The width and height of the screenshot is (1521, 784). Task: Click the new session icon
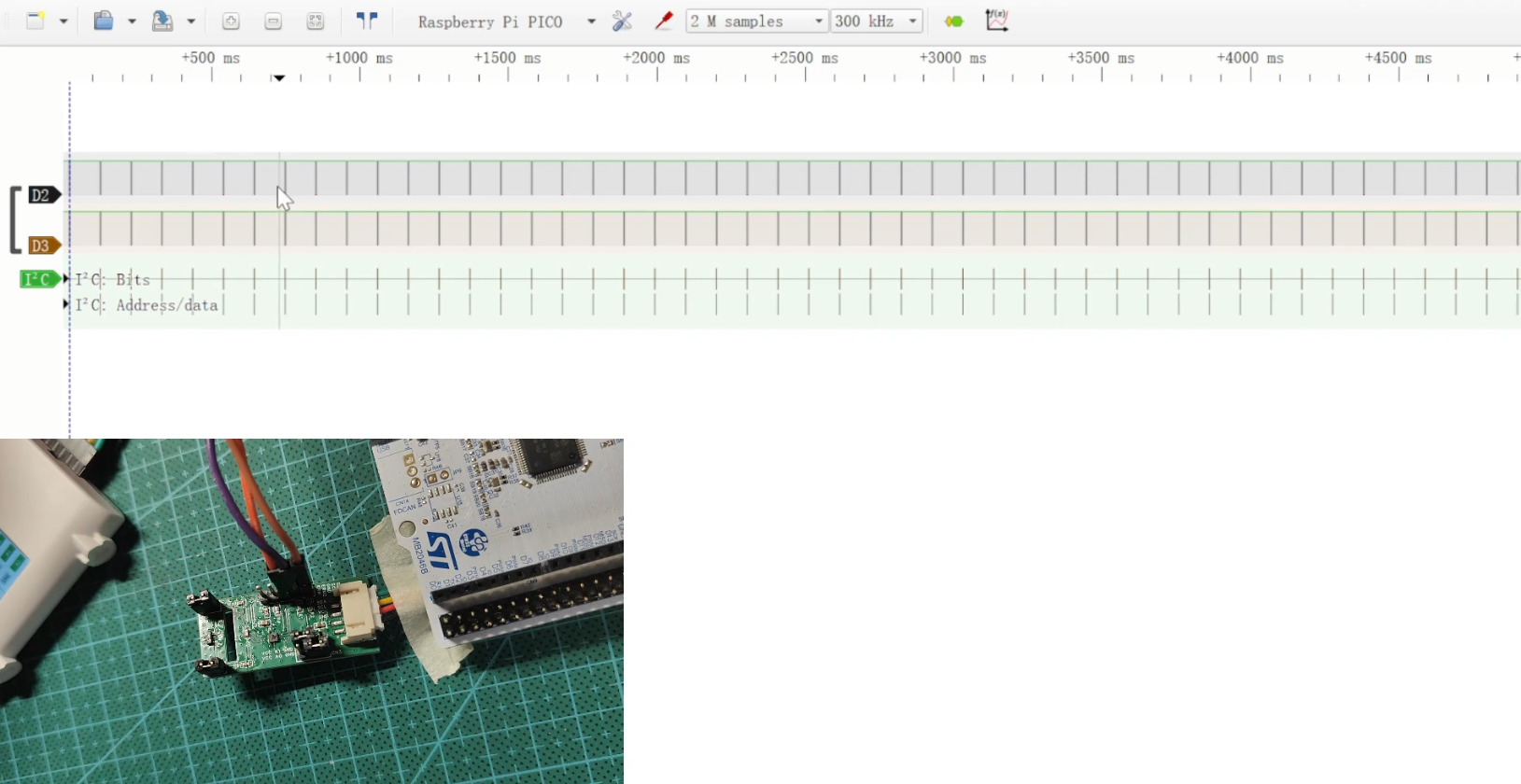[x=36, y=21]
